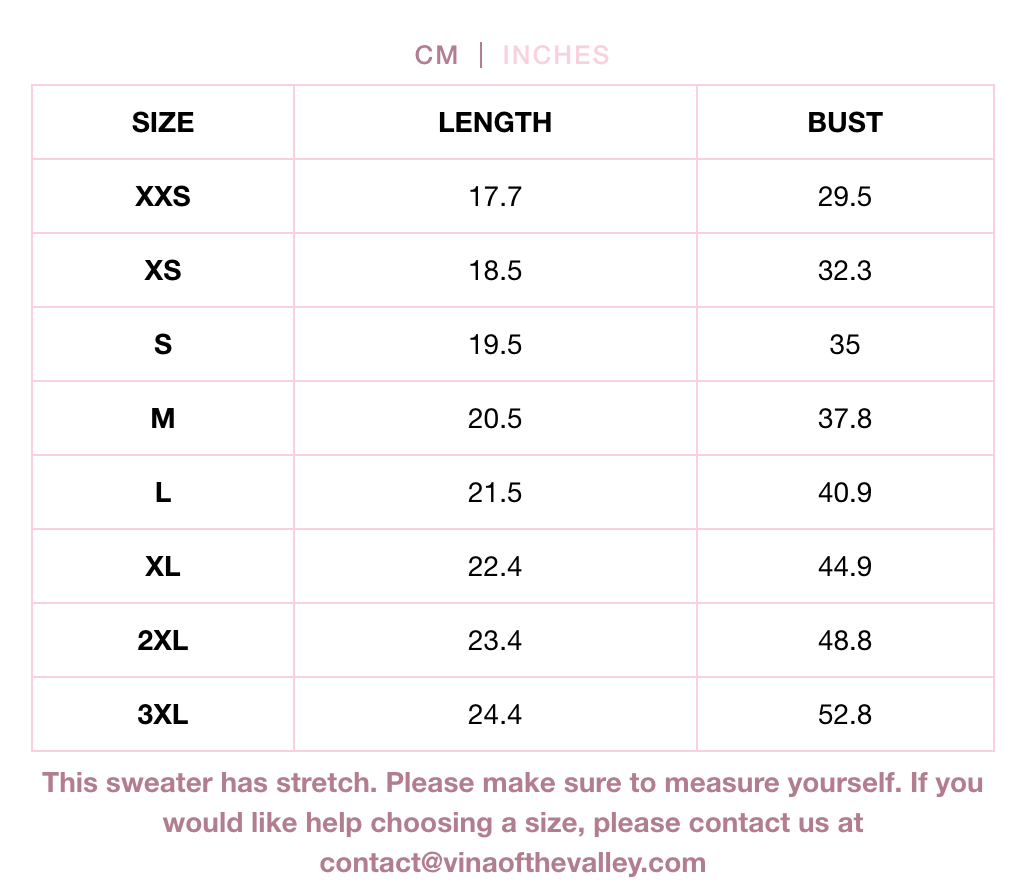Click the SIZE column header
This screenshot has width=1028, height=890.
[163, 123]
